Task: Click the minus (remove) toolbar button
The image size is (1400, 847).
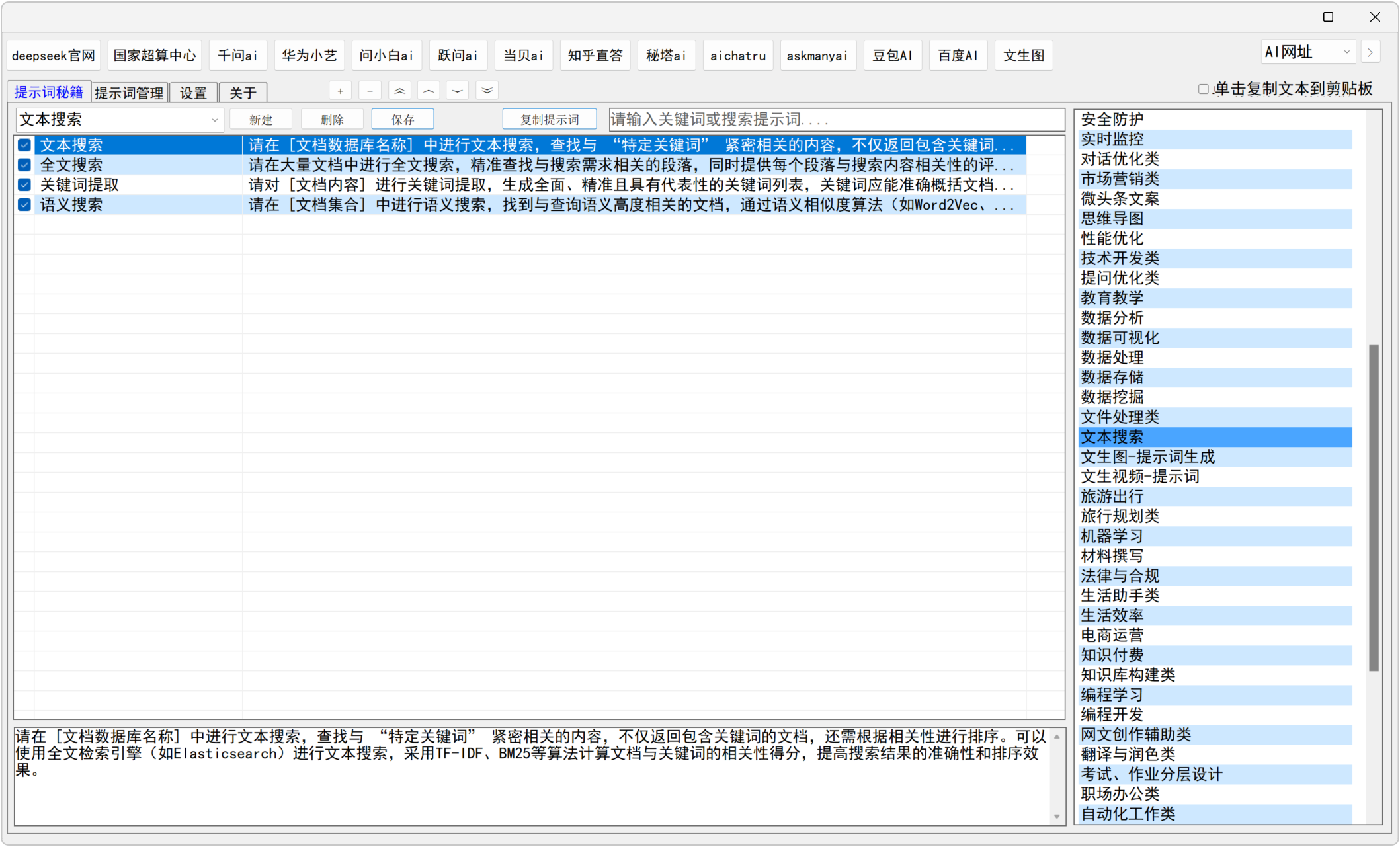Action: [x=370, y=91]
